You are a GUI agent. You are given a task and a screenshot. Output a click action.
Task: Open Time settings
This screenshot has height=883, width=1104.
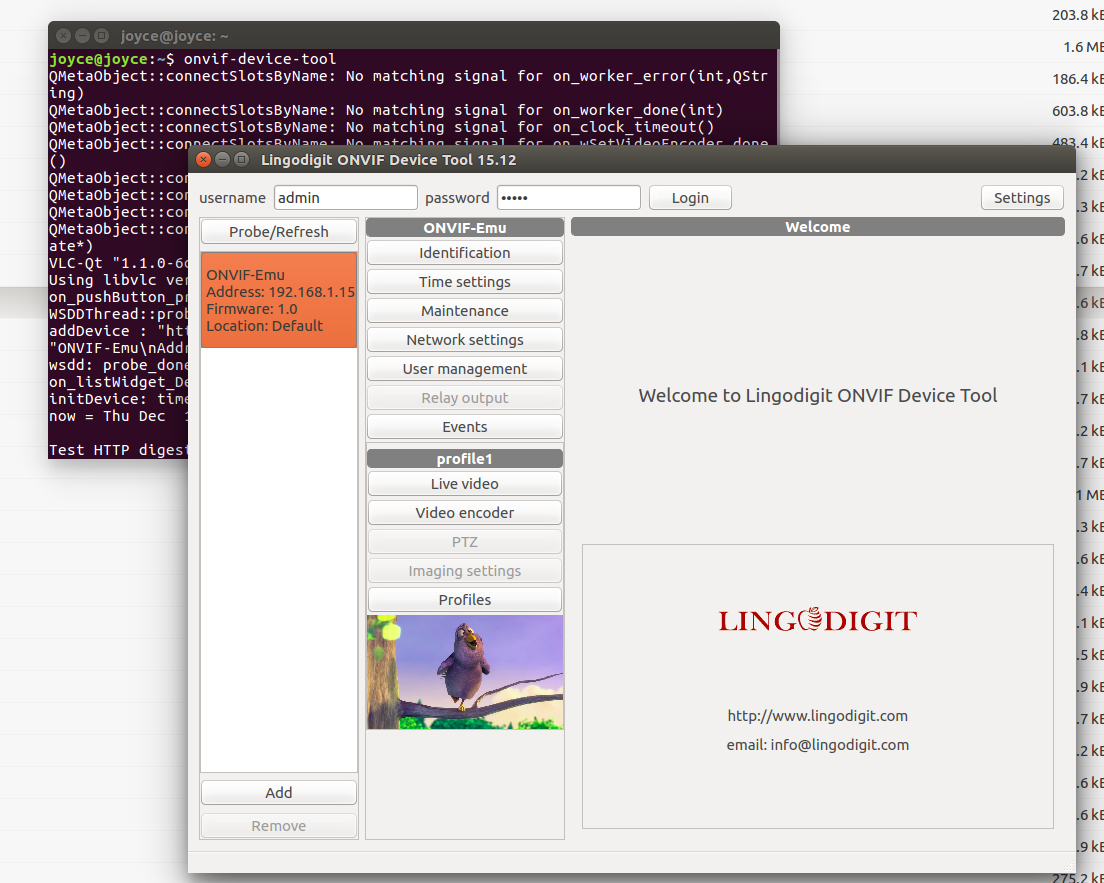pos(465,282)
